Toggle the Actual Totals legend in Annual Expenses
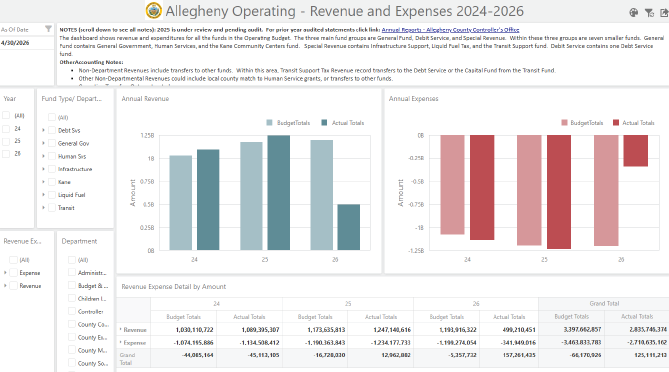 point(634,123)
